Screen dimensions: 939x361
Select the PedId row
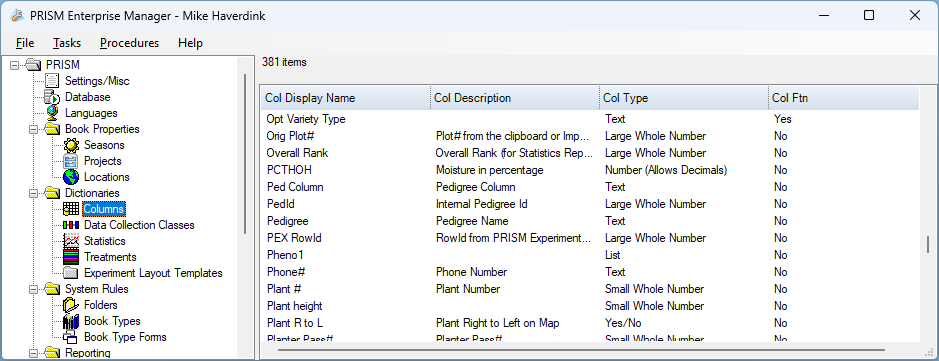click(590, 204)
